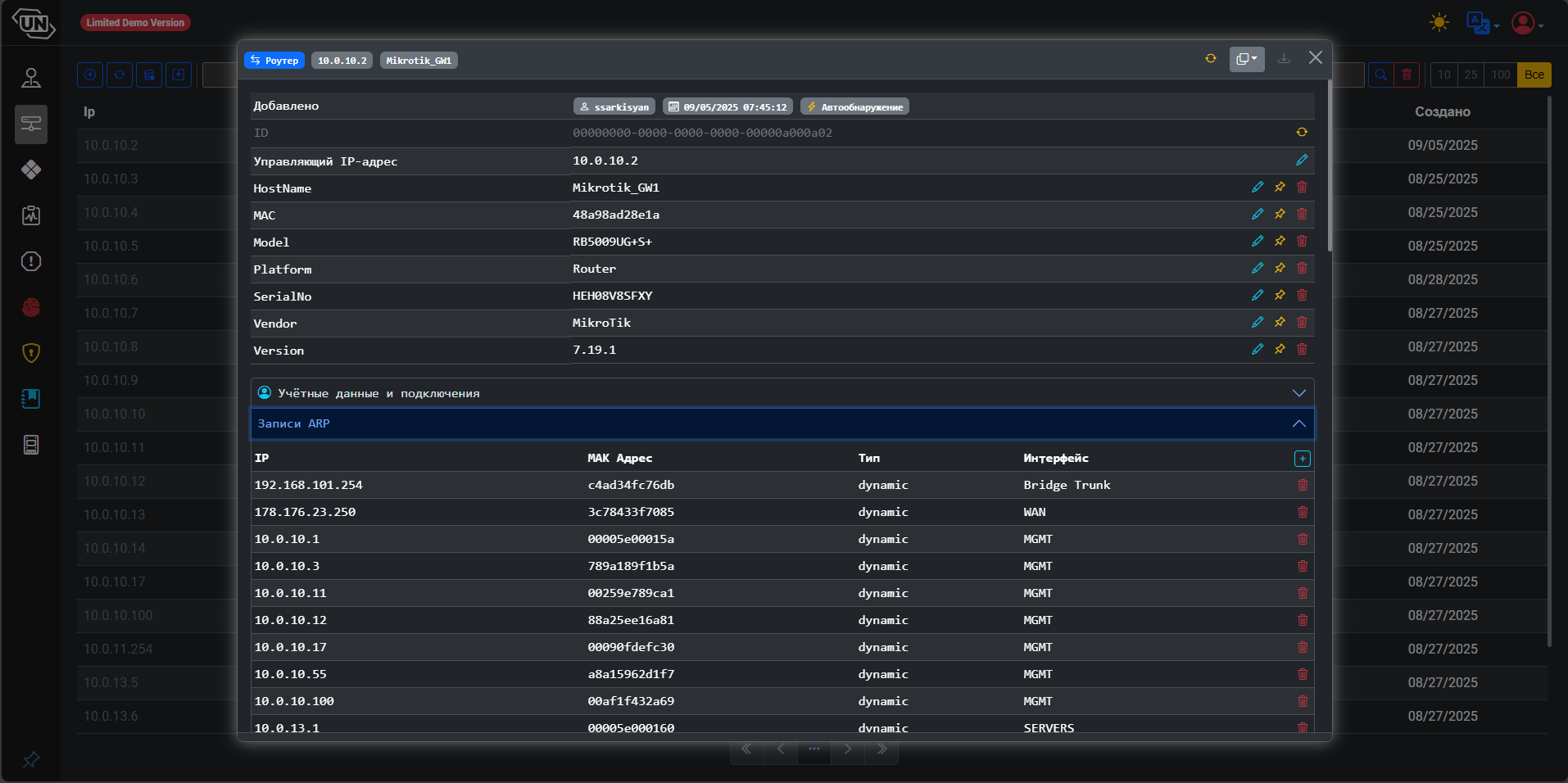1568x783 pixels.
Task: Click the refresh list toolbar button
Action: pyautogui.click(x=120, y=75)
